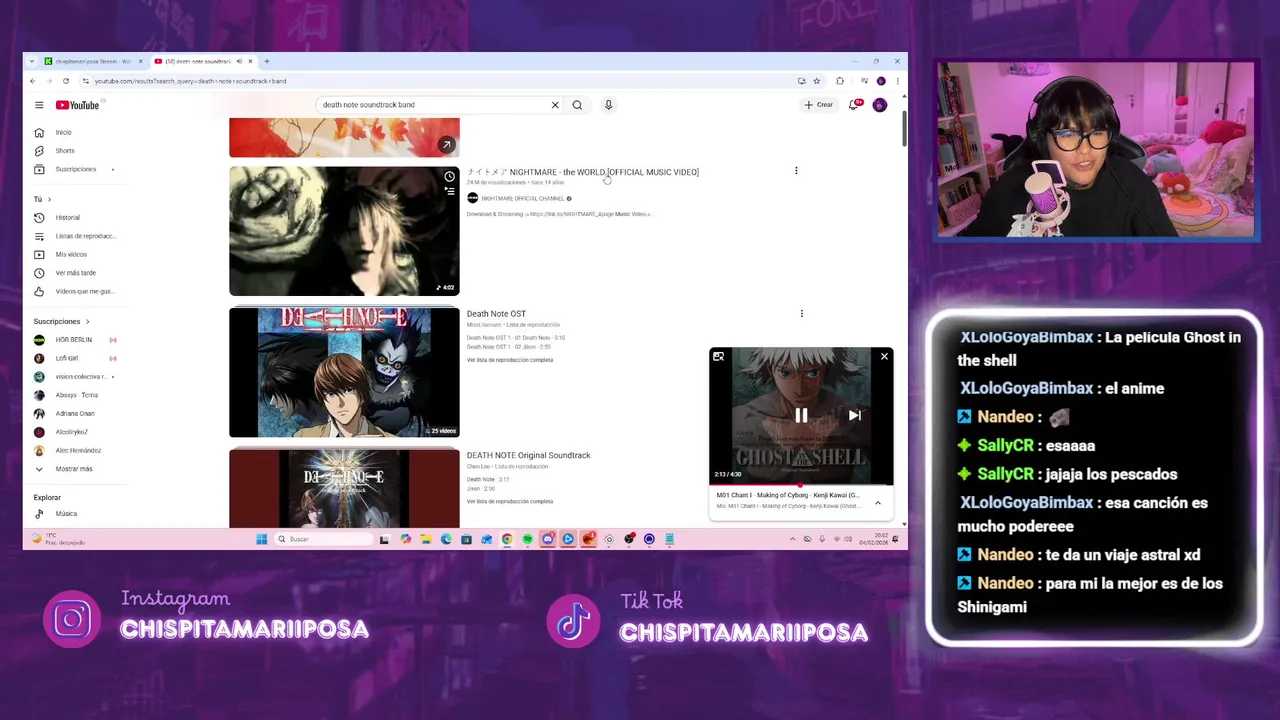Click DEATH NOTE Original Soundtrack thumbnail
The width and height of the screenshot is (1280, 720).
click(344, 488)
